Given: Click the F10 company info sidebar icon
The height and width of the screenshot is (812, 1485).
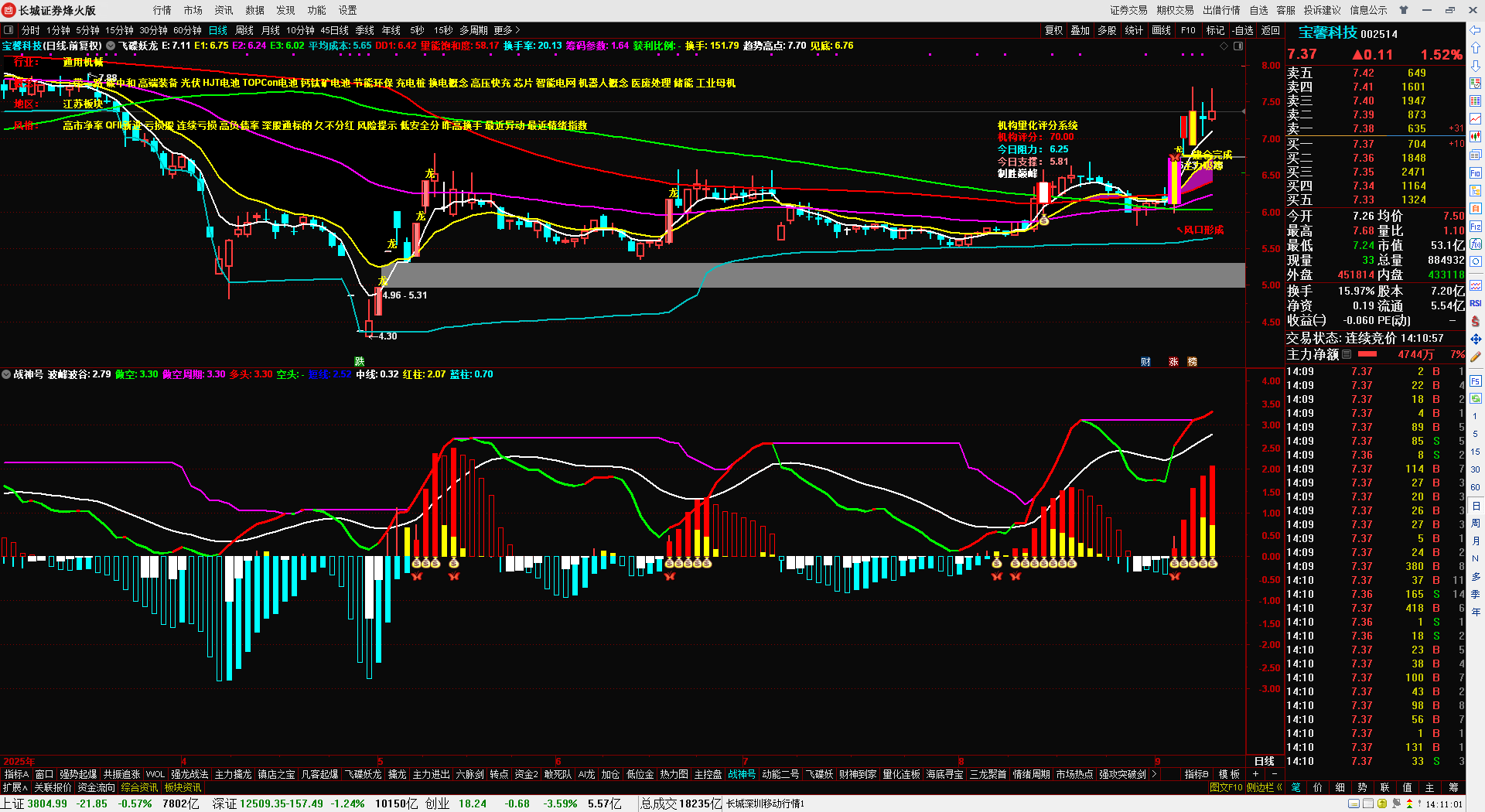Looking at the screenshot, I should click(1476, 173).
